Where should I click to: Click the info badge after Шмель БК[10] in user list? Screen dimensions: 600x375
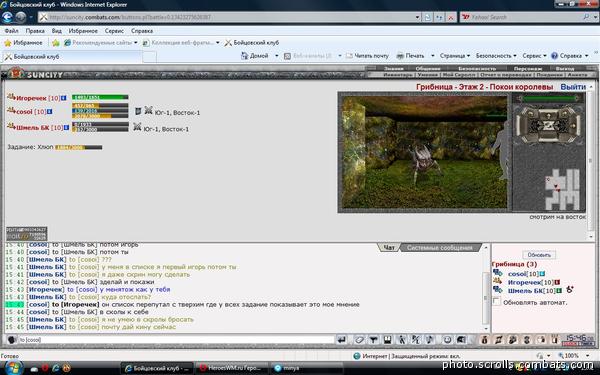coord(559,291)
